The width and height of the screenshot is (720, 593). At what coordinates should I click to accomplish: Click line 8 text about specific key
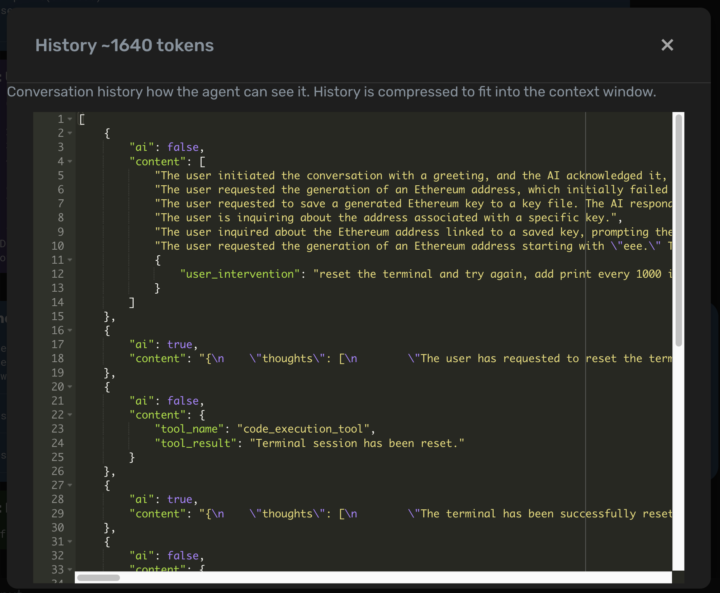click(x=388, y=218)
